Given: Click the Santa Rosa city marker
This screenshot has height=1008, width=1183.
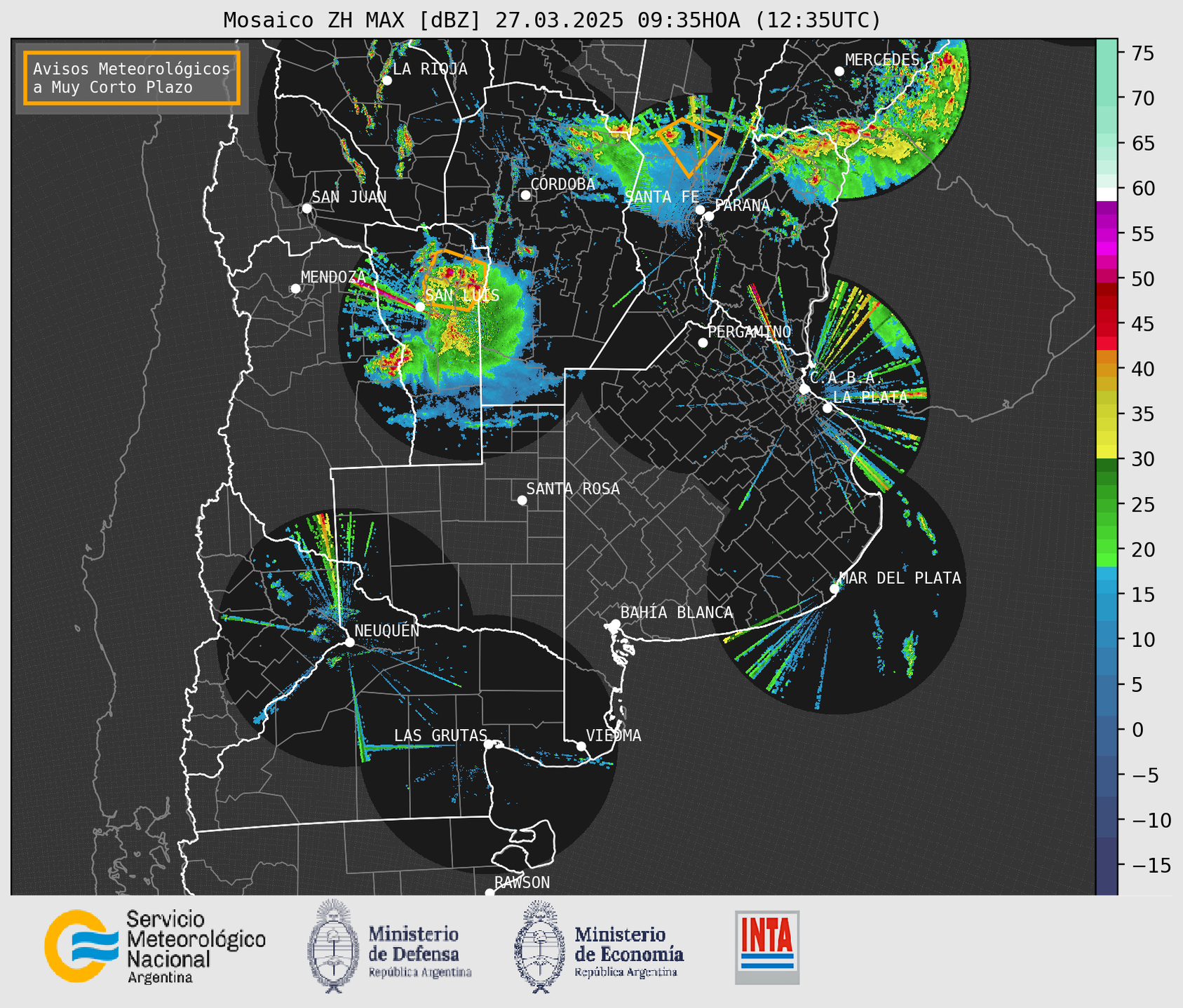Looking at the screenshot, I should tap(522, 500).
